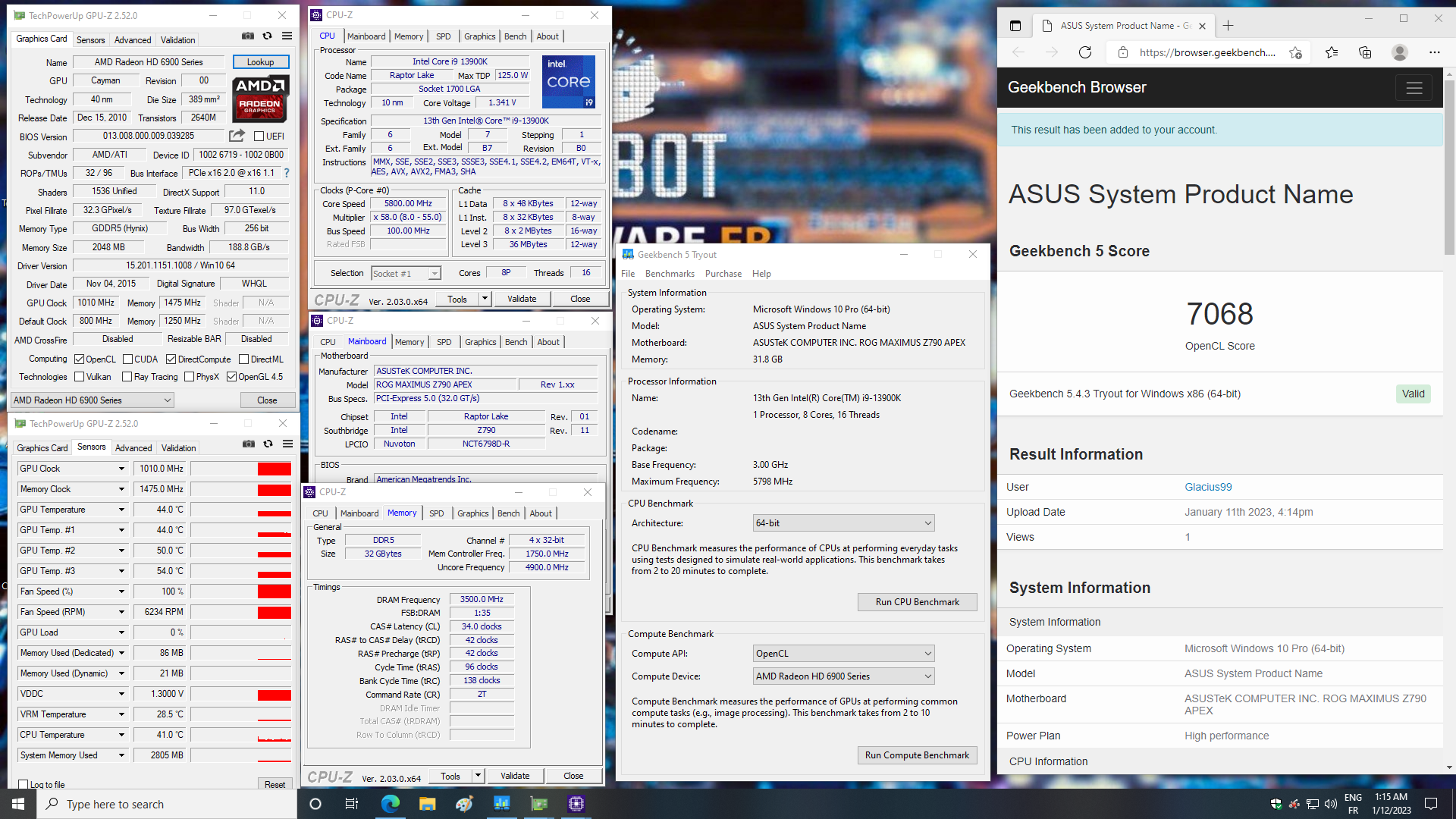Switch to Validation tab in top GPU-Z window
Image resolution: width=1456 pixels, height=819 pixels.
pyautogui.click(x=178, y=40)
